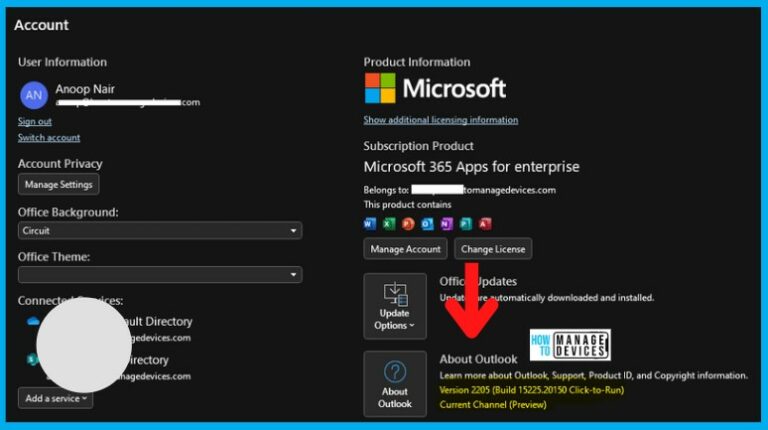The width and height of the screenshot is (768, 430).
Task: Expand the Office Background dropdown
Action: (160, 231)
